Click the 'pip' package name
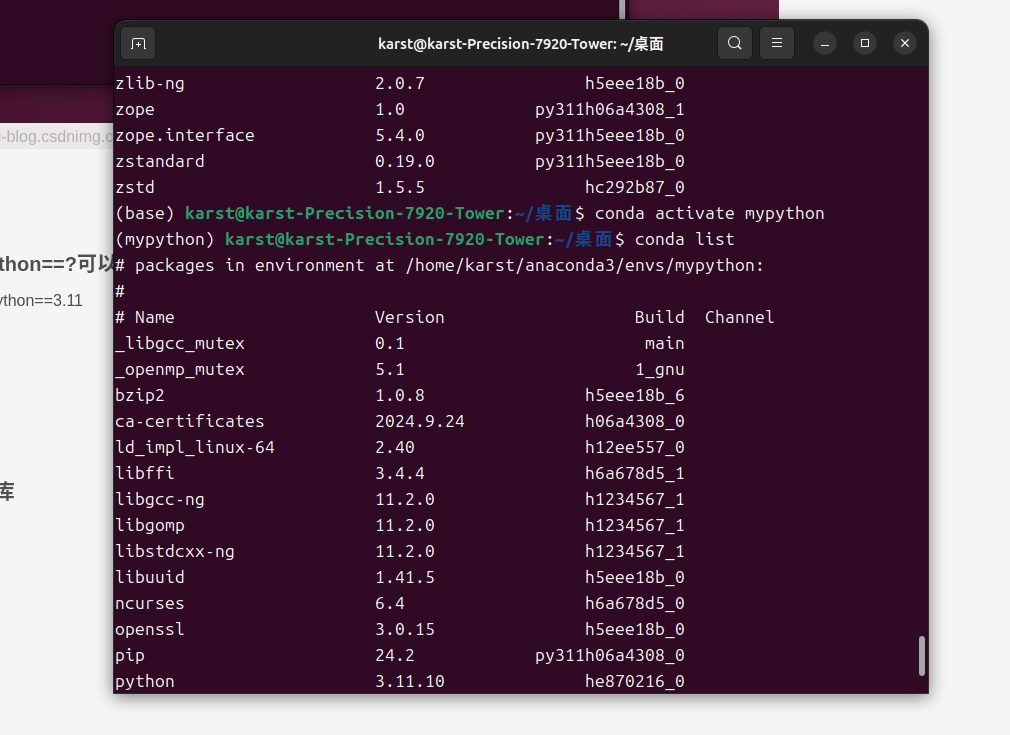This screenshot has width=1010, height=735. click(x=129, y=656)
